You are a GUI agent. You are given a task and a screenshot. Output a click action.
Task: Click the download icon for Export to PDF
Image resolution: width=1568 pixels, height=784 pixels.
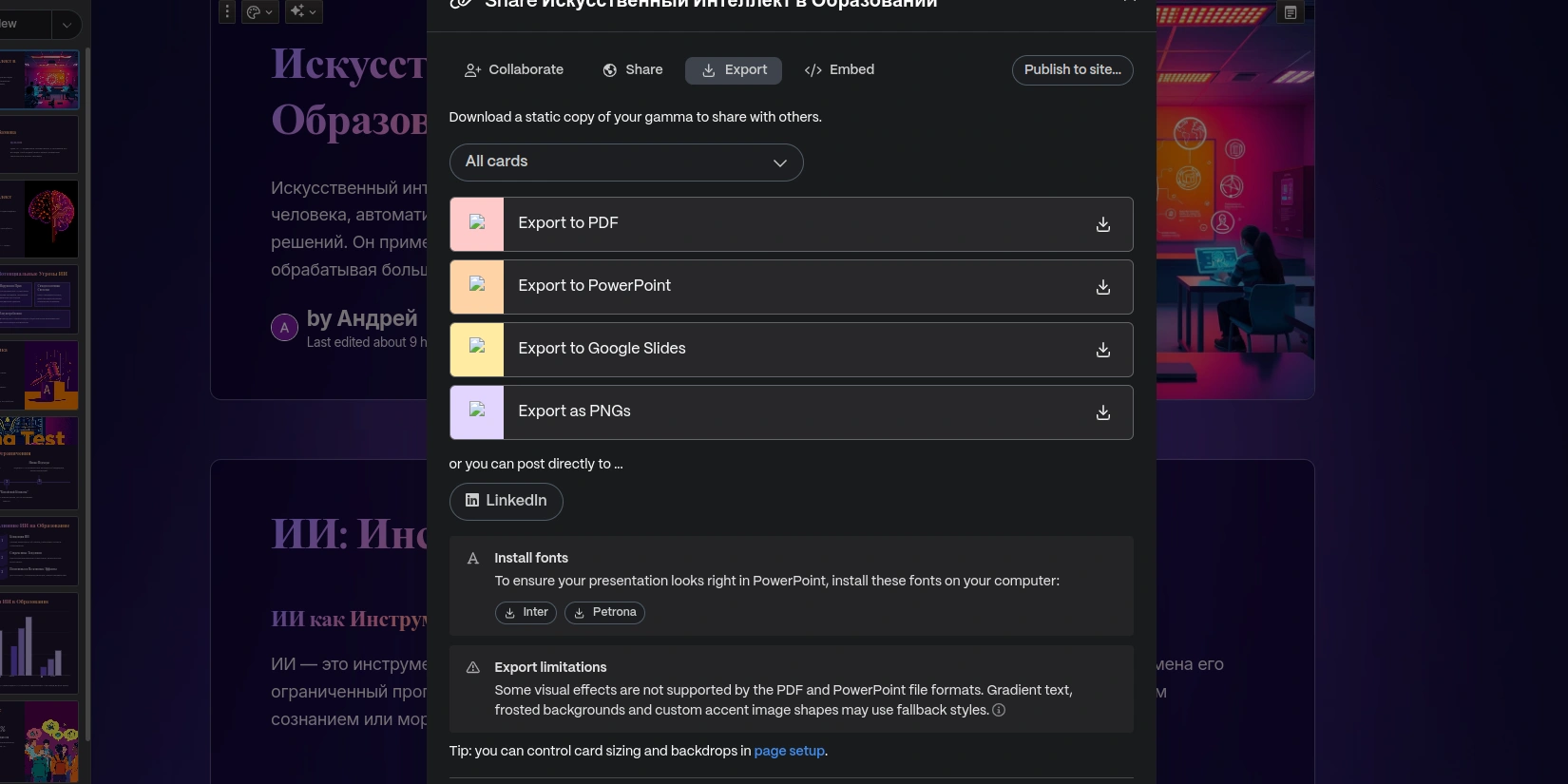(x=1102, y=224)
